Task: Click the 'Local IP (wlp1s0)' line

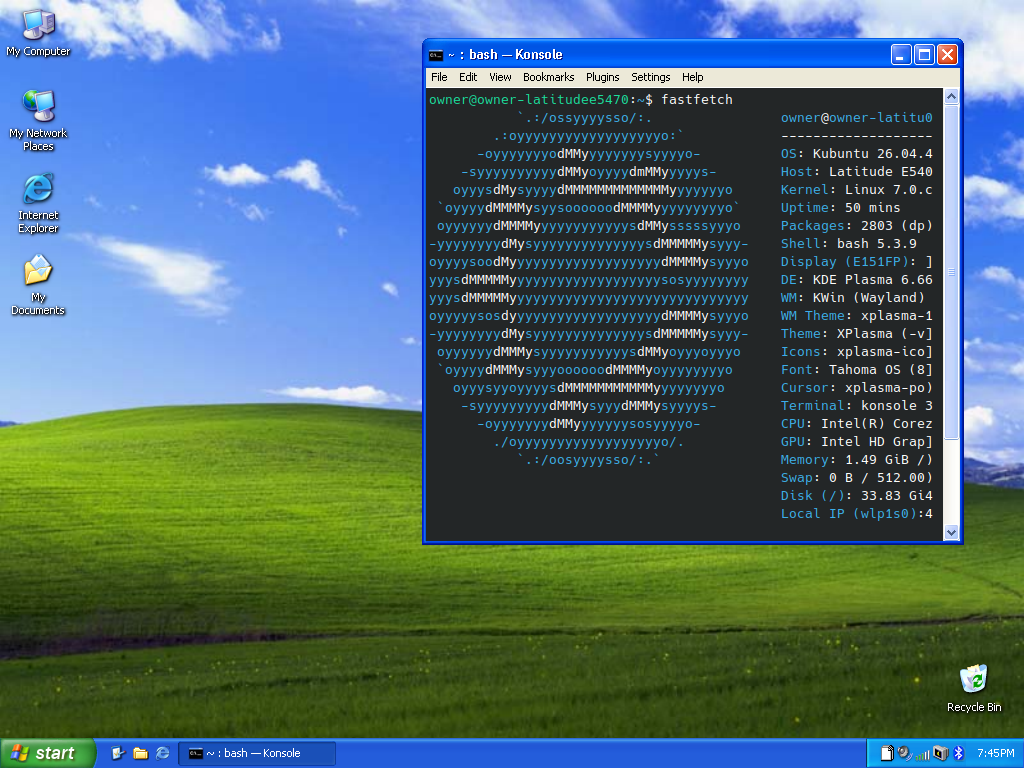Action: [x=856, y=513]
